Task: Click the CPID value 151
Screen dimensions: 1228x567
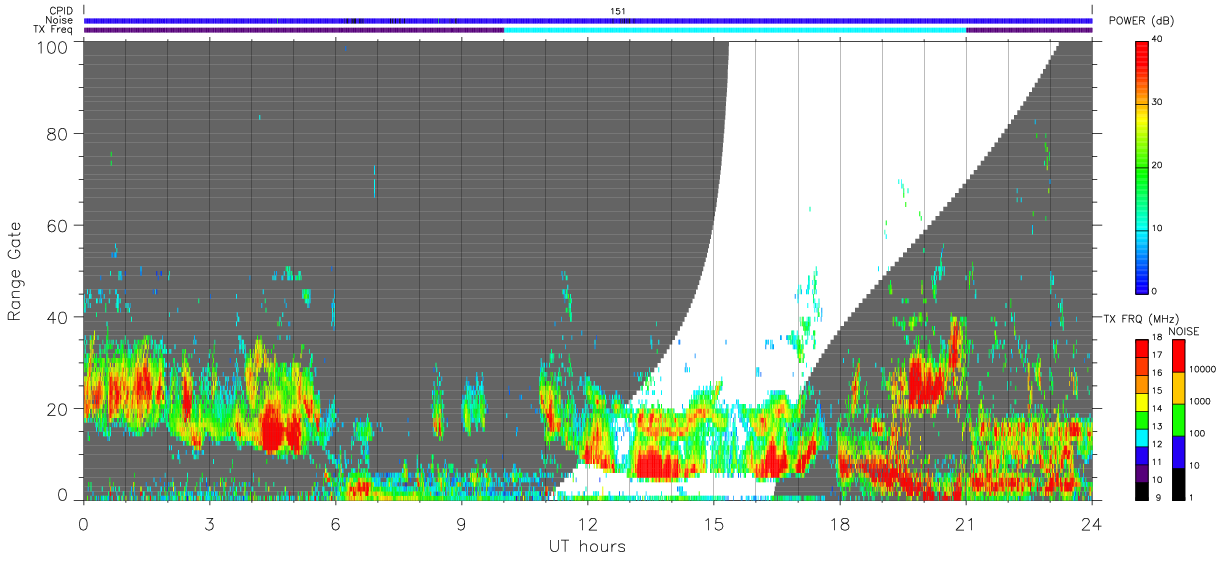Action: coord(619,11)
